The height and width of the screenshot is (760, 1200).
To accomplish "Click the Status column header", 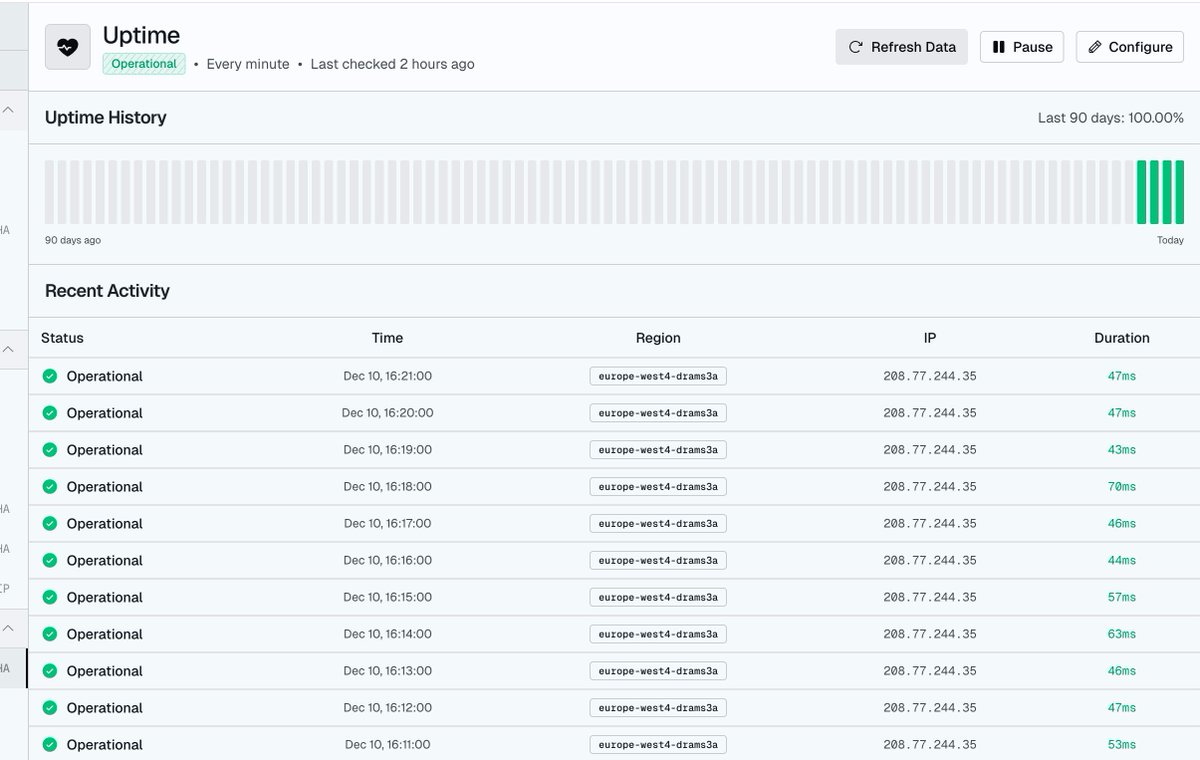I will coord(62,338).
